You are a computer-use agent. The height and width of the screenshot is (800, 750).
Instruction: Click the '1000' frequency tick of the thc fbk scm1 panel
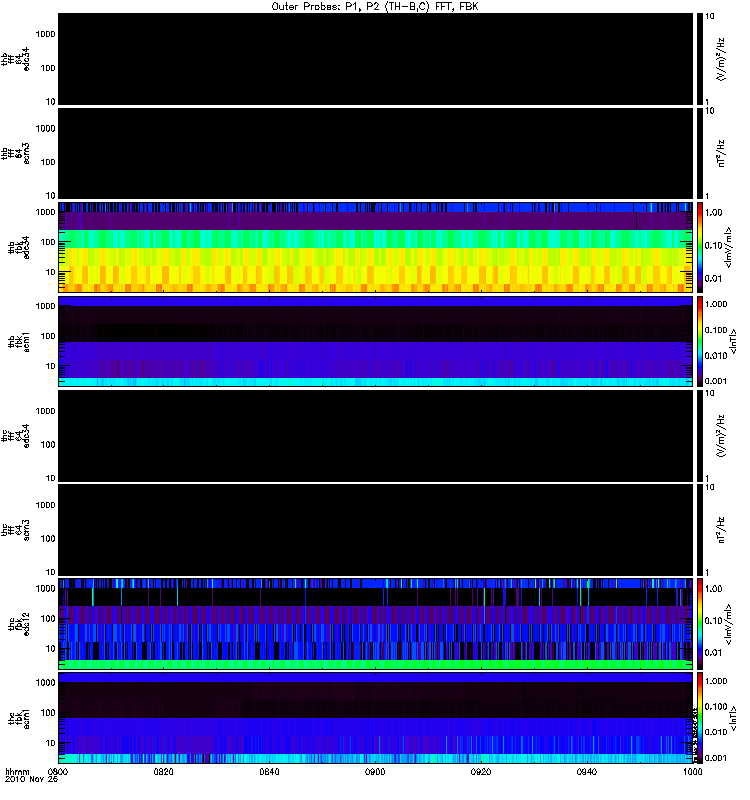coord(45,683)
